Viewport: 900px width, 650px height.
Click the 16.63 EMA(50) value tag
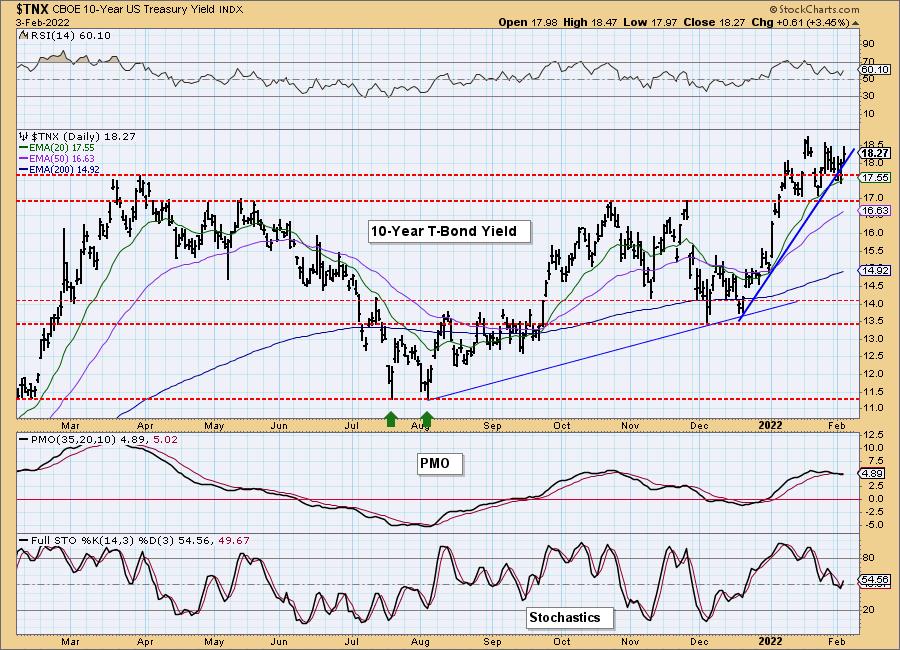876,211
